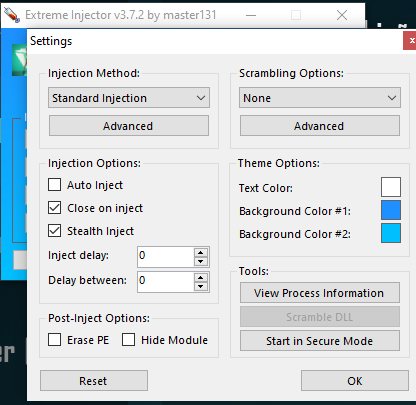Click the Delay between number field
Screen dimensions: 416x405
point(166,282)
